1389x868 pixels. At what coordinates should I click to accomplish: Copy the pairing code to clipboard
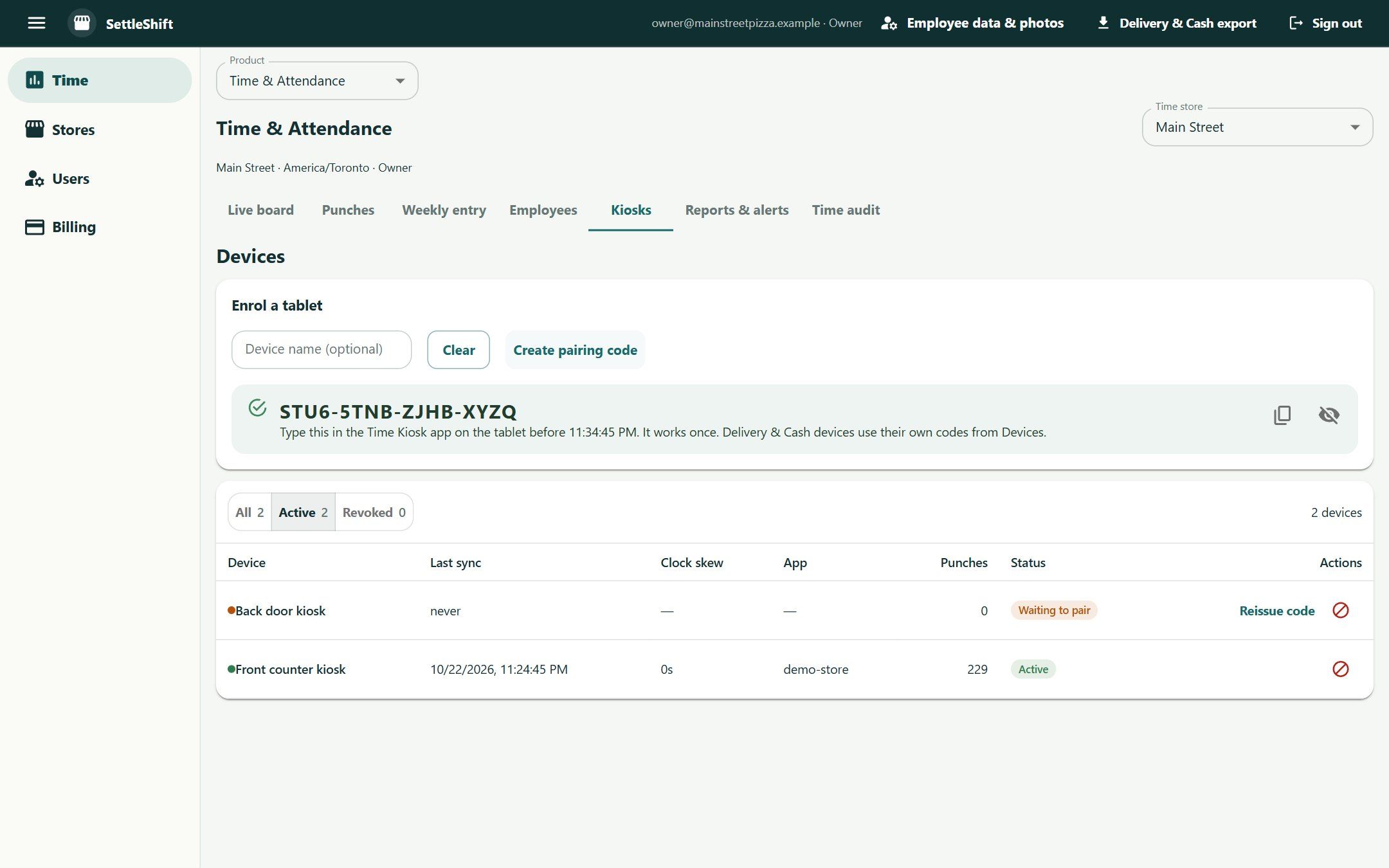coord(1282,415)
